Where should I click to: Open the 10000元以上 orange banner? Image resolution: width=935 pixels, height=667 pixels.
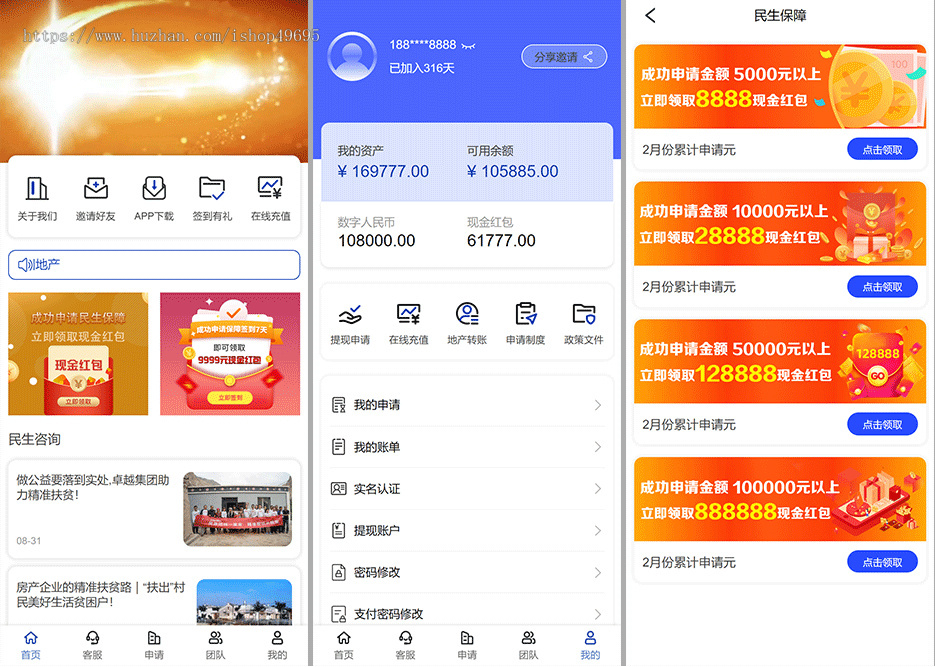[780, 224]
